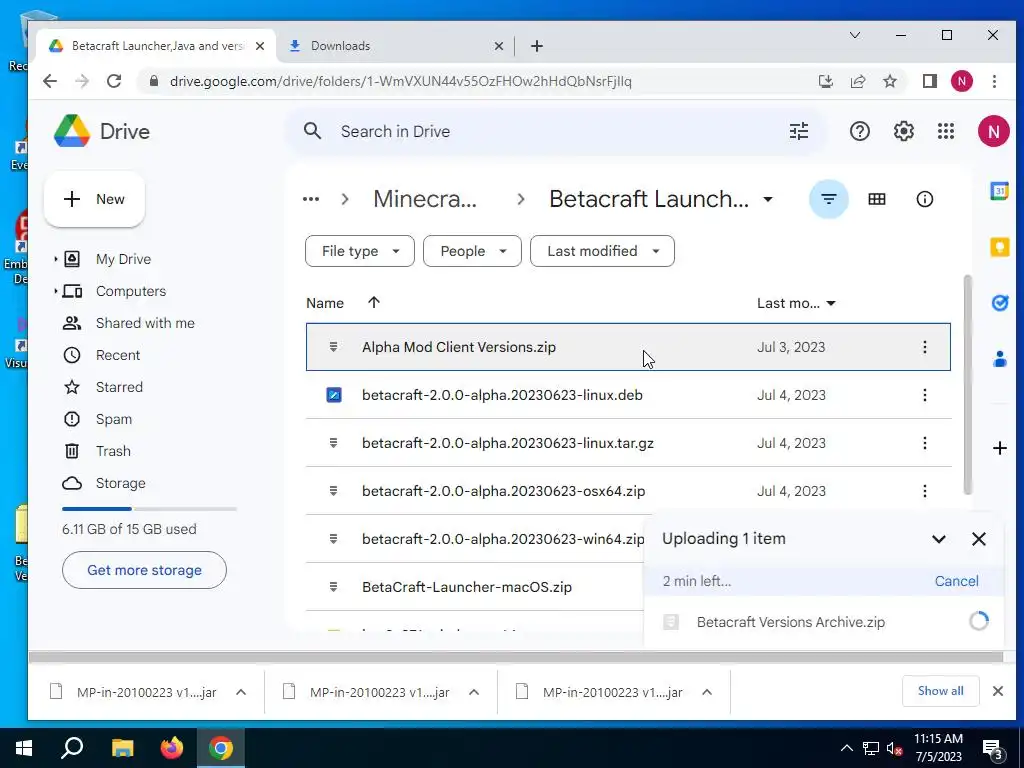
Task: Open Storage section
Action: click(x=120, y=483)
